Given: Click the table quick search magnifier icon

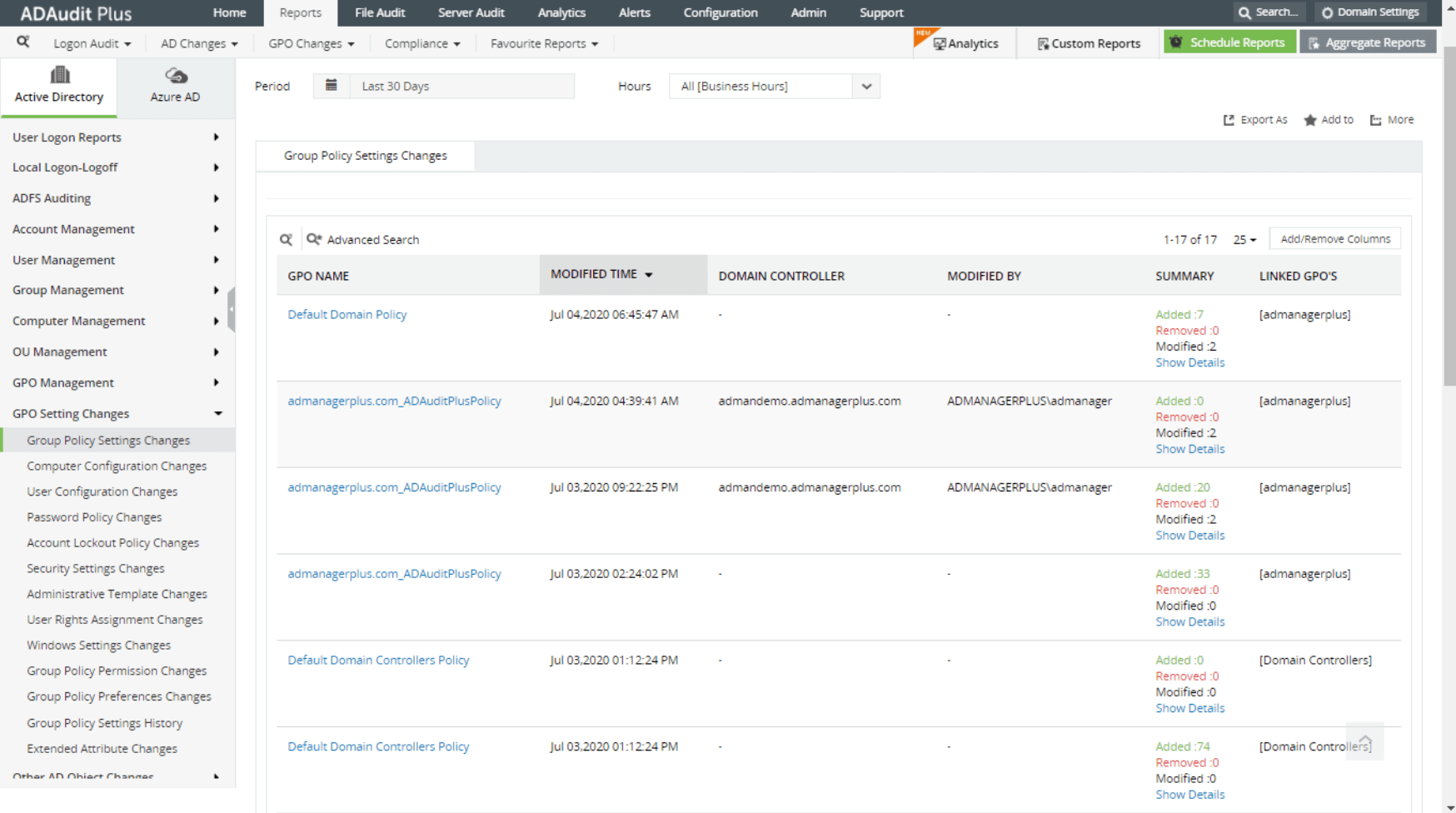Looking at the screenshot, I should 286,239.
